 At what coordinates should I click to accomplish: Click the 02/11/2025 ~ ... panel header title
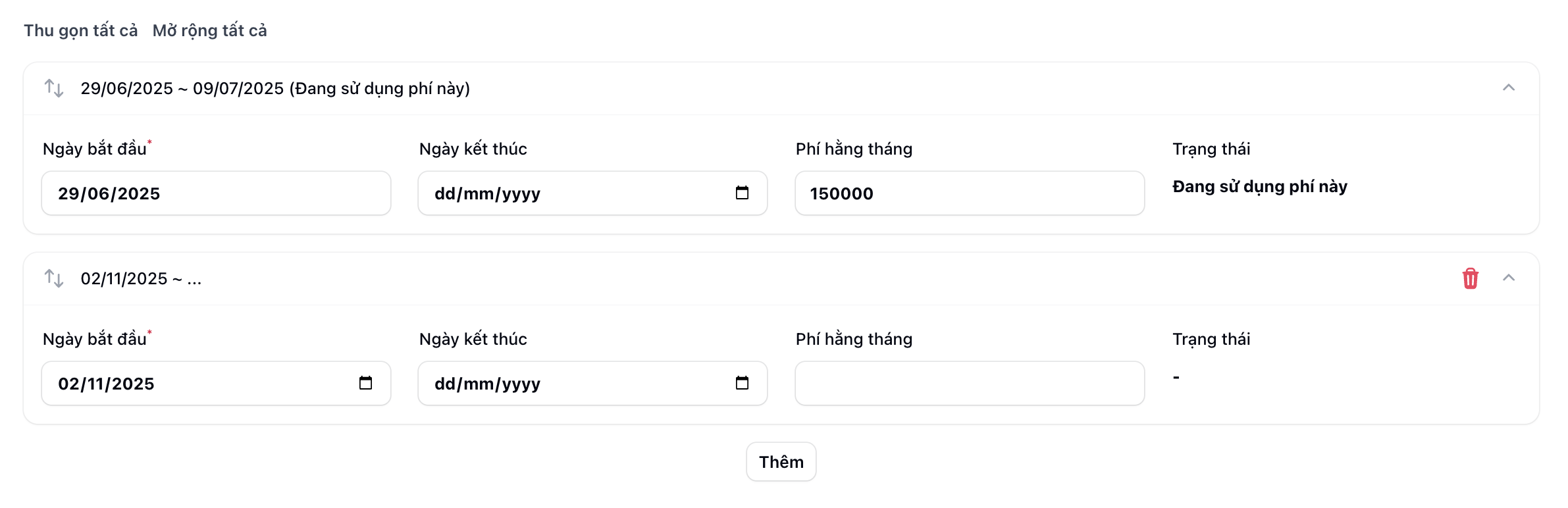(141, 279)
